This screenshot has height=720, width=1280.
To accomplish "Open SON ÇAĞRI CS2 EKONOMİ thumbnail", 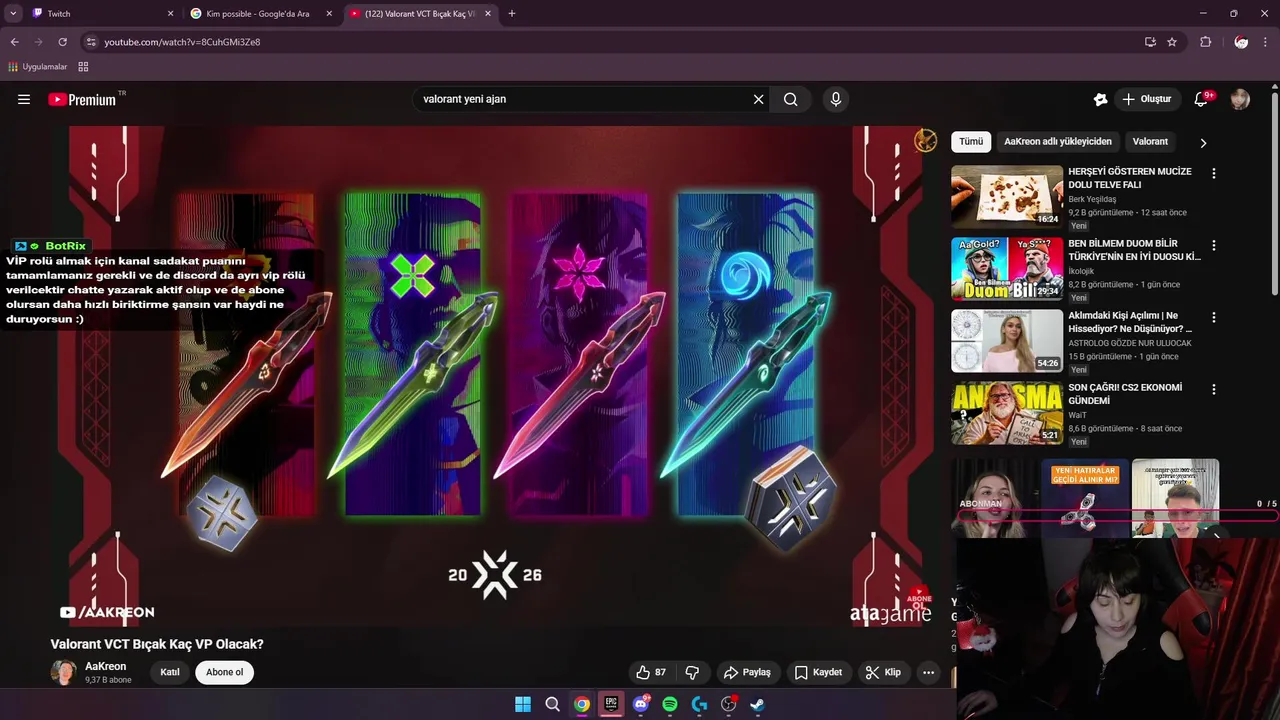I will [x=1007, y=412].
